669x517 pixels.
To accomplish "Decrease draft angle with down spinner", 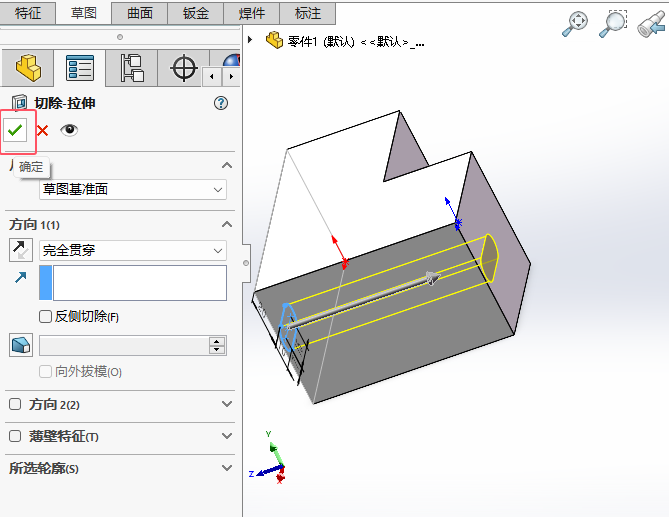I will pyautogui.click(x=217, y=350).
